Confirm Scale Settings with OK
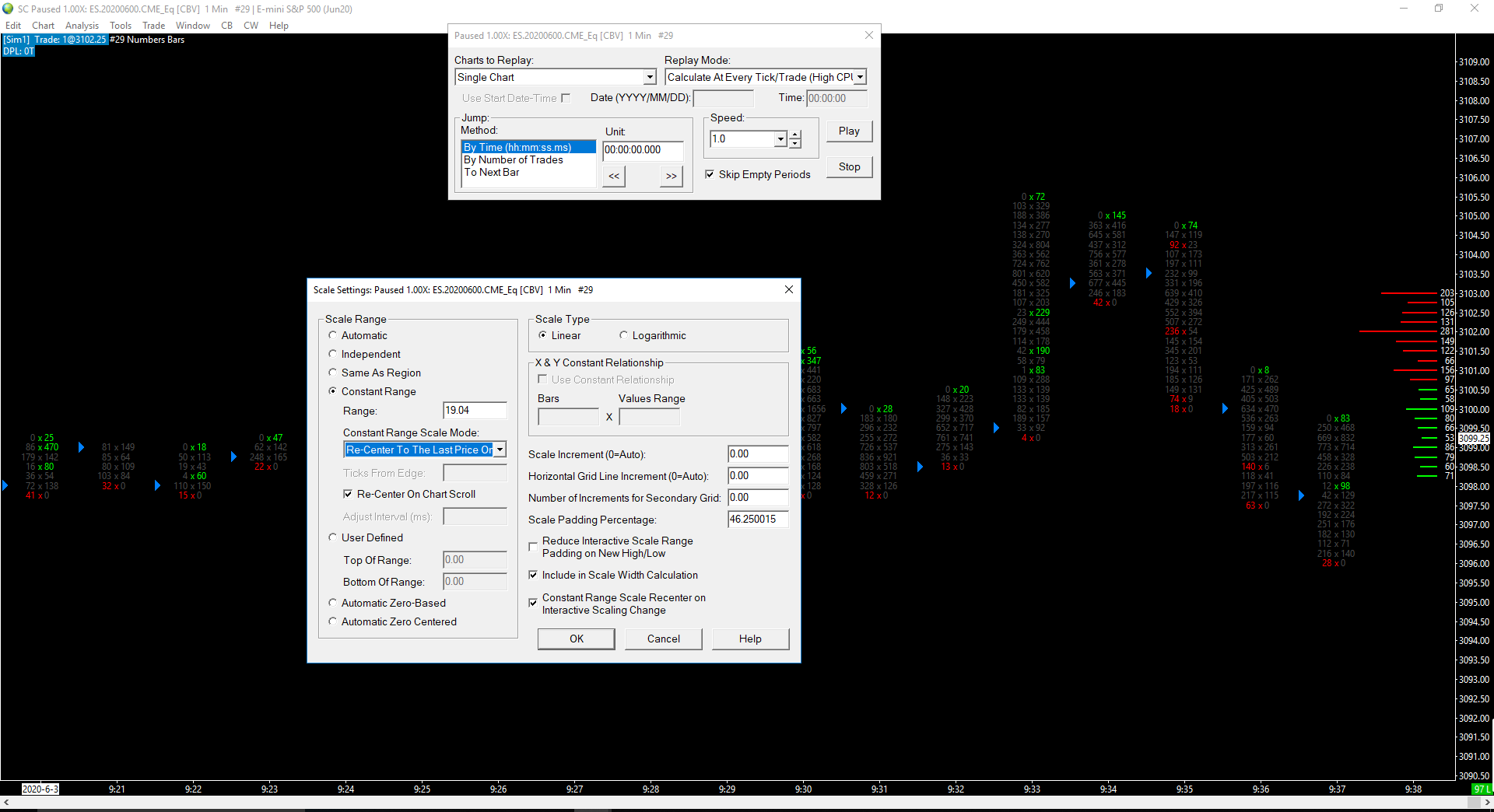 (x=576, y=639)
